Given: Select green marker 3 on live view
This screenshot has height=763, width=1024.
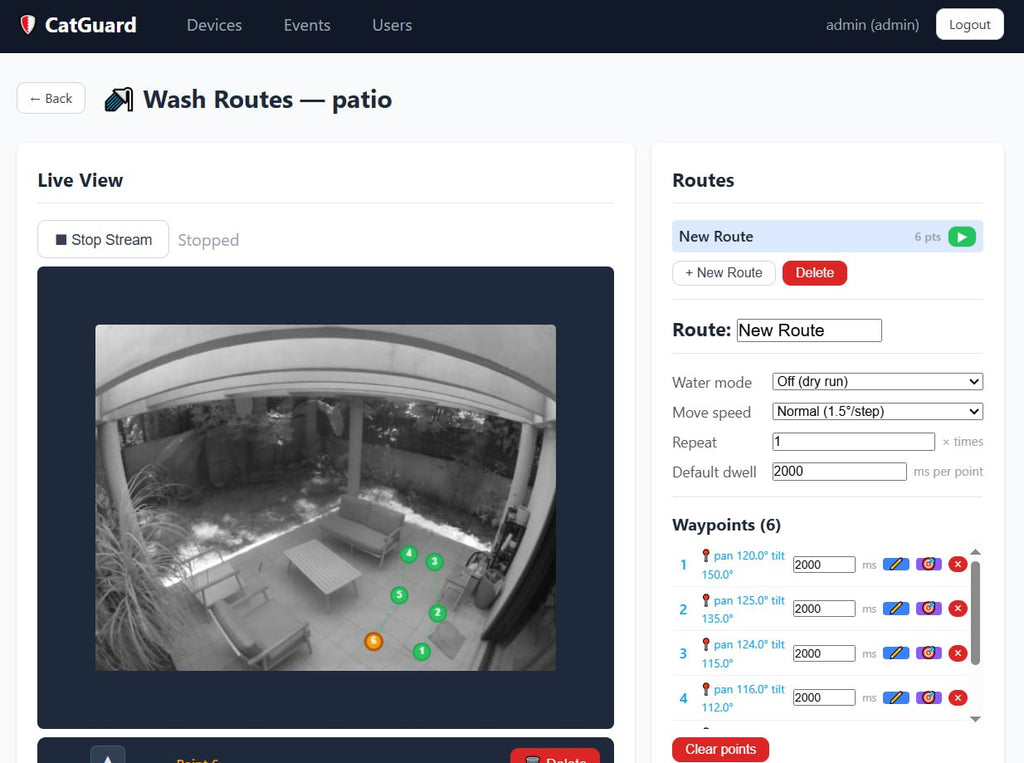Looking at the screenshot, I should click(x=434, y=562).
